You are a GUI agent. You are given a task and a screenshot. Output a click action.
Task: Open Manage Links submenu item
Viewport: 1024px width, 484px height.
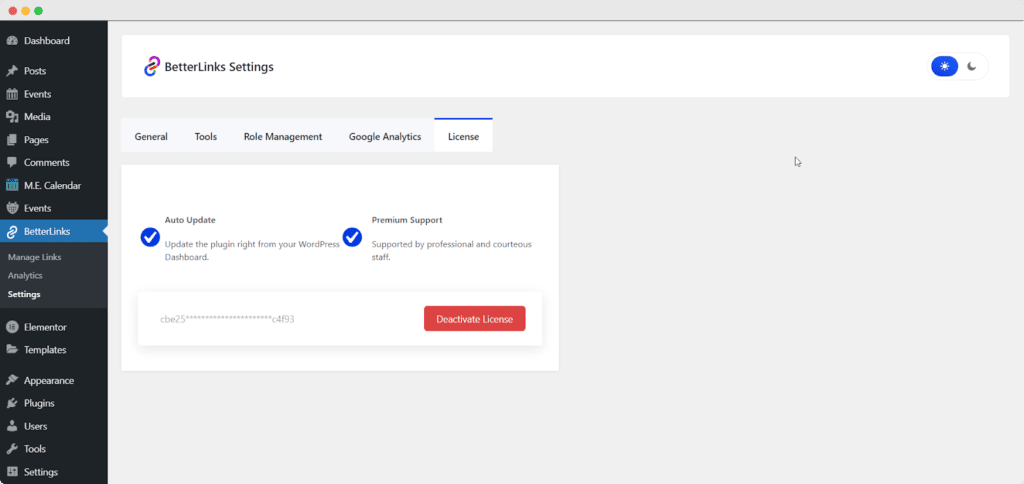(35, 257)
